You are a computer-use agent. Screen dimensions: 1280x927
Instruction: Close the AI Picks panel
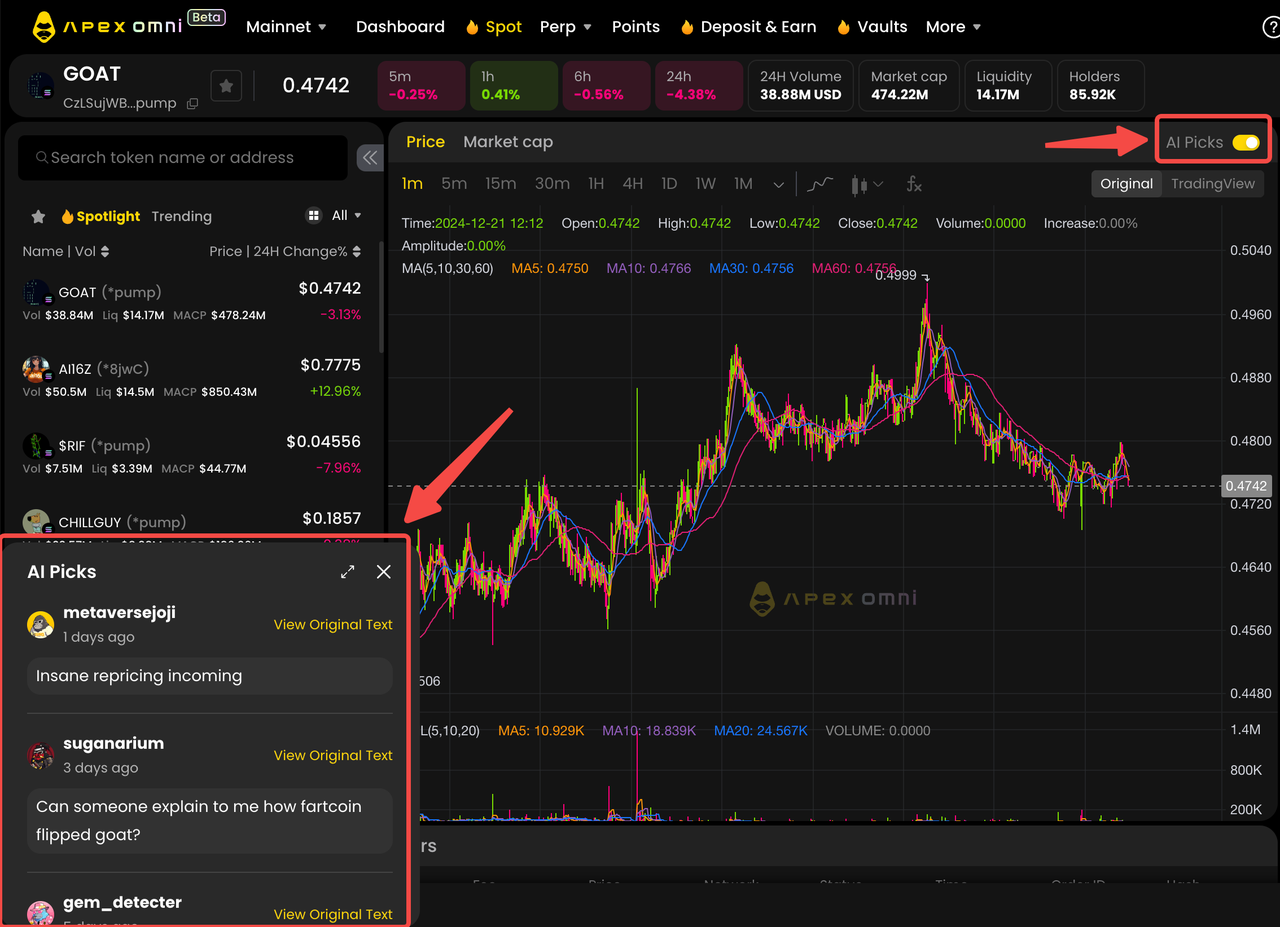[x=384, y=572]
